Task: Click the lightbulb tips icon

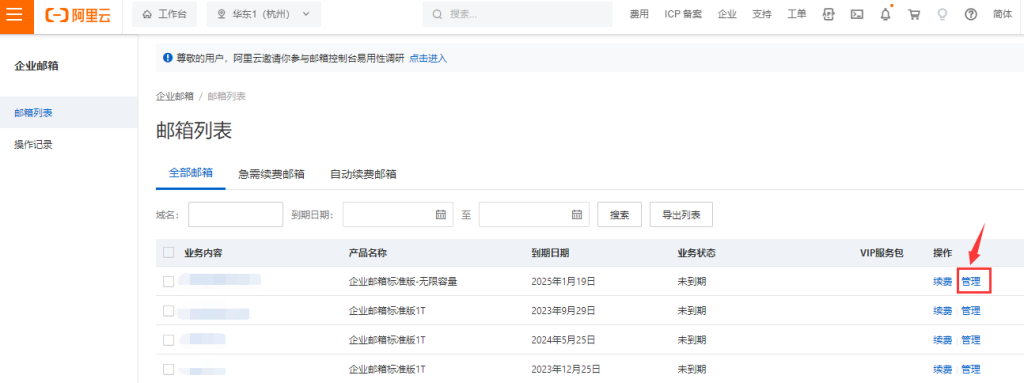Action: coord(942,14)
